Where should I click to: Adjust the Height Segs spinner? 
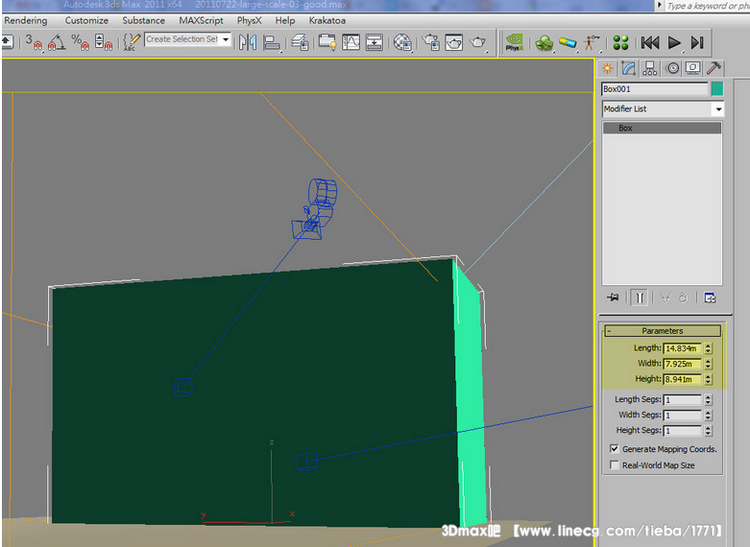(708, 431)
